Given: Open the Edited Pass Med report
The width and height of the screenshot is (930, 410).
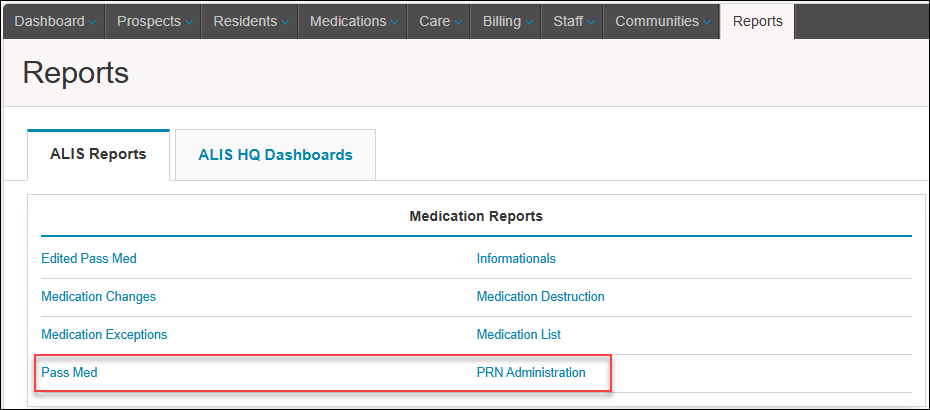Looking at the screenshot, I should (89, 259).
